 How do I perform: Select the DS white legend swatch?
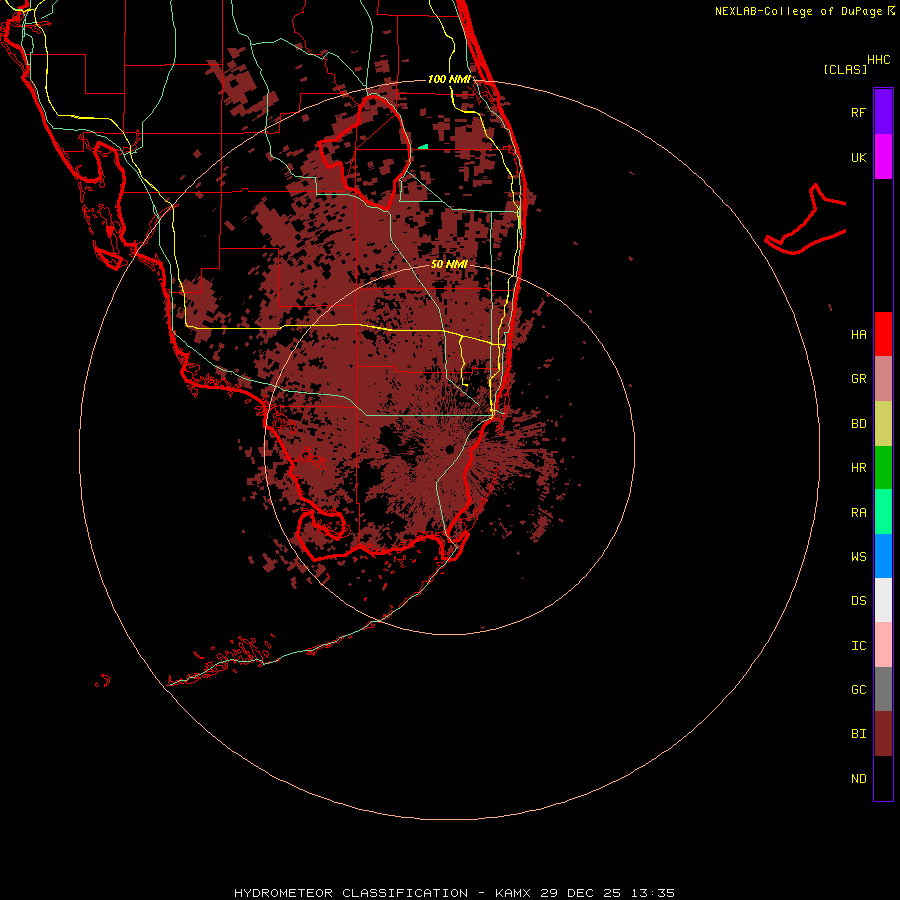883,600
